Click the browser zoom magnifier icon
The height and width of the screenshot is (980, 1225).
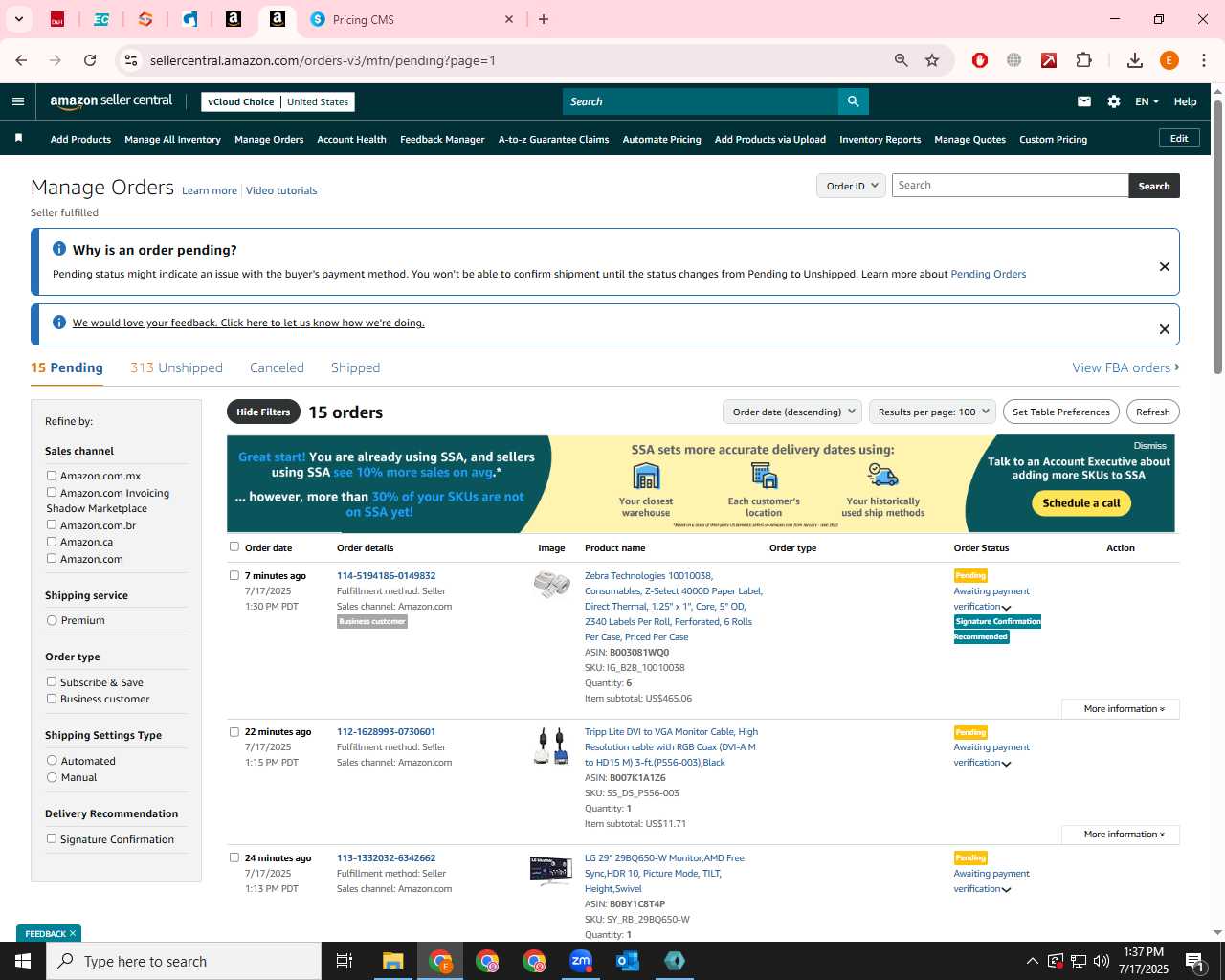click(901, 60)
